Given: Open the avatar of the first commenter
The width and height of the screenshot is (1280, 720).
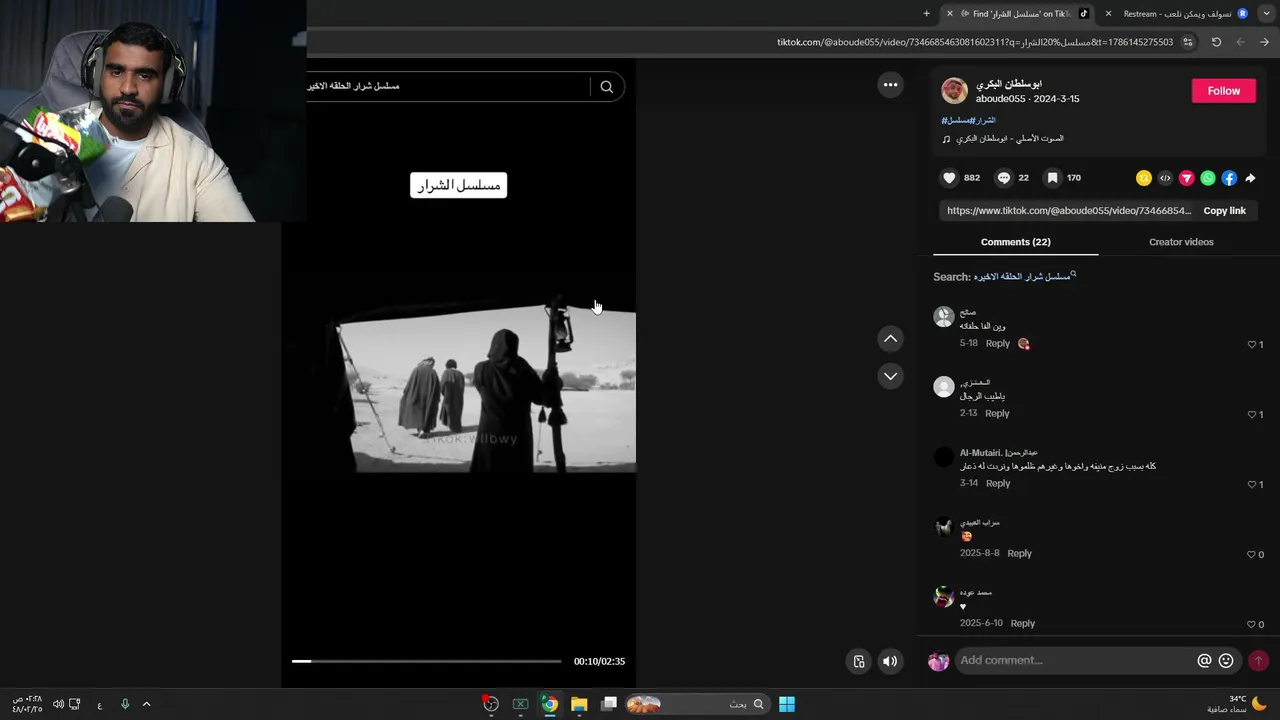Looking at the screenshot, I should tap(944, 317).
